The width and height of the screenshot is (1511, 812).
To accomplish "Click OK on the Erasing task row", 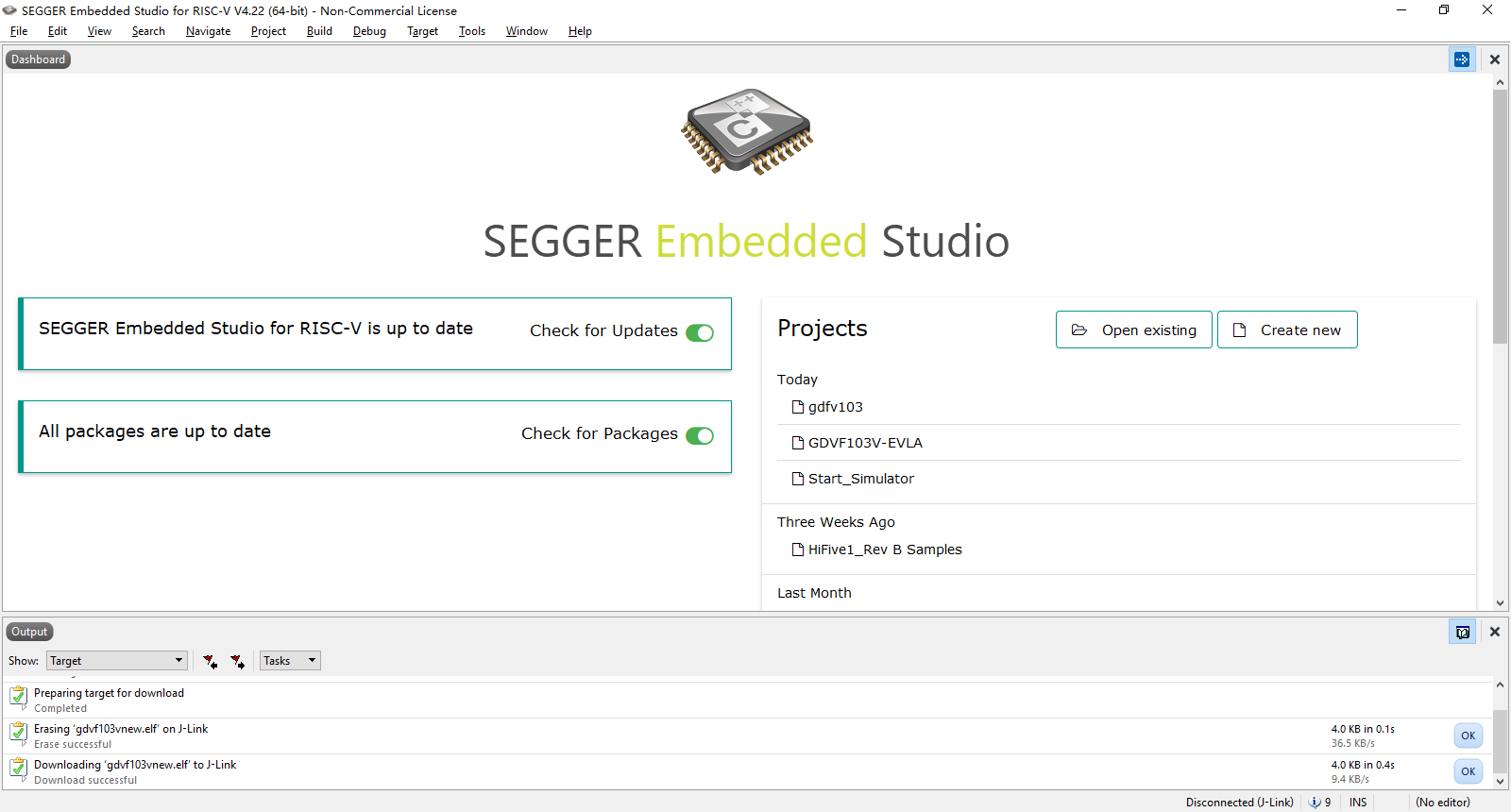I will tap(1468, 736).
